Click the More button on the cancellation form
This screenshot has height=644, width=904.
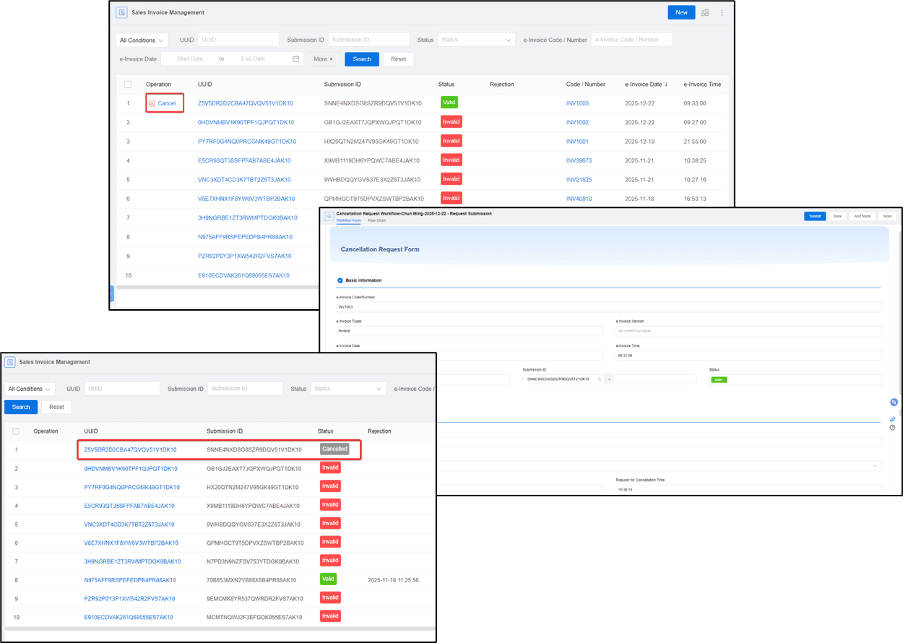[887, 216]
